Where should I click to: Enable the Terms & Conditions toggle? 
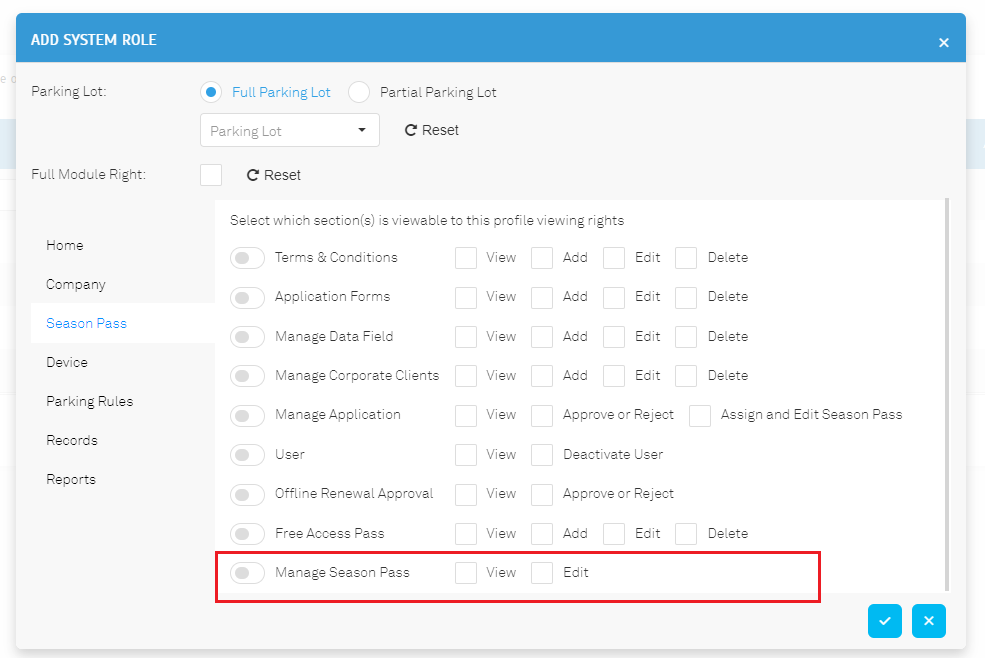tap(247, 258)
